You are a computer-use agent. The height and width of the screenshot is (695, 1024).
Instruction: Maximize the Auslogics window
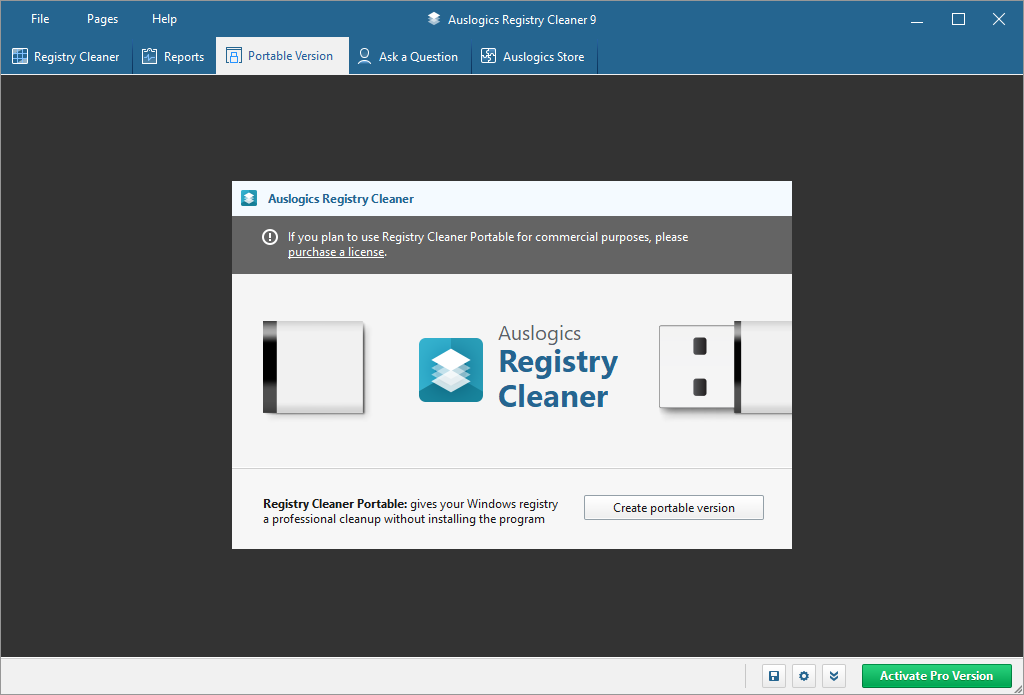(x=958, y=20)
